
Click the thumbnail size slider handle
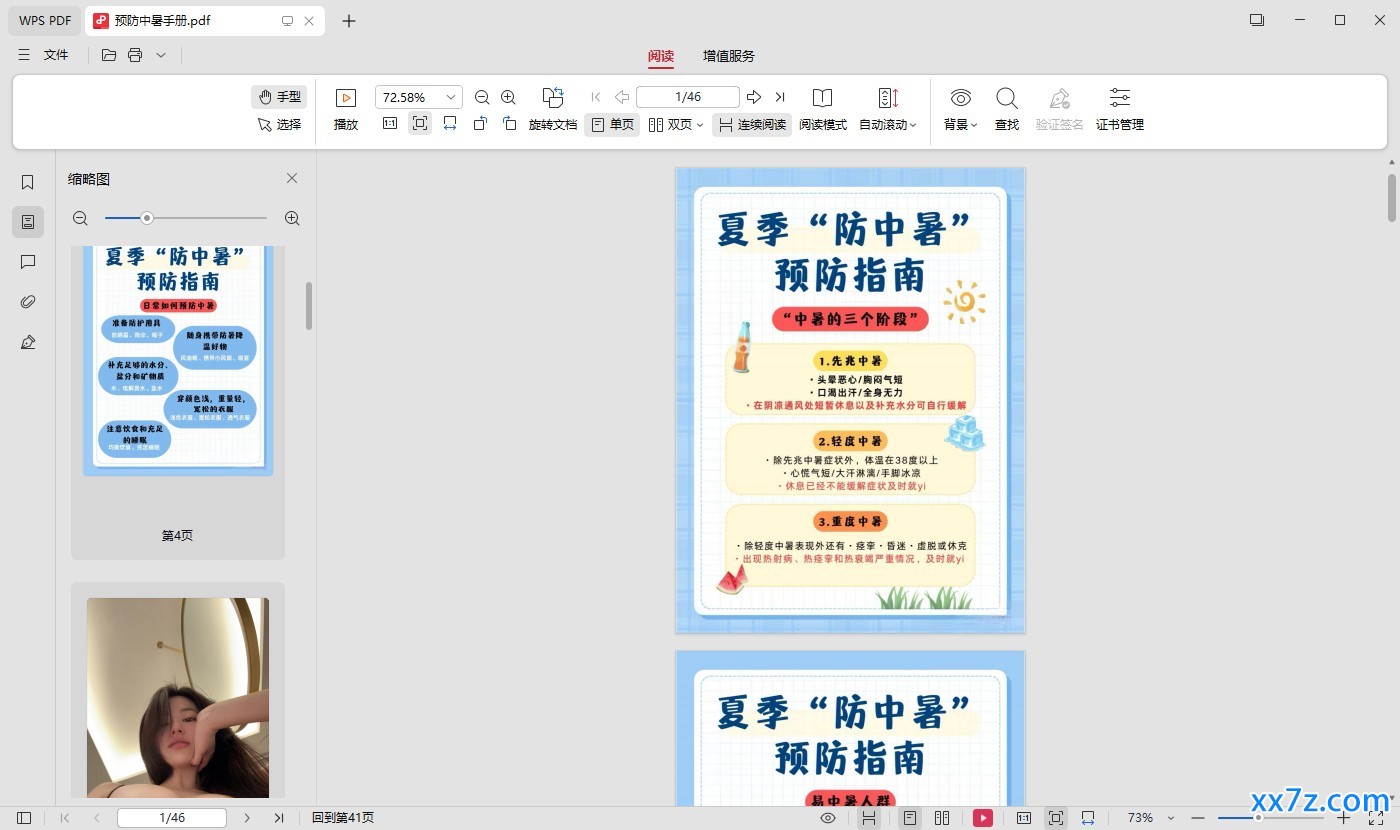(x=147, y=218)
